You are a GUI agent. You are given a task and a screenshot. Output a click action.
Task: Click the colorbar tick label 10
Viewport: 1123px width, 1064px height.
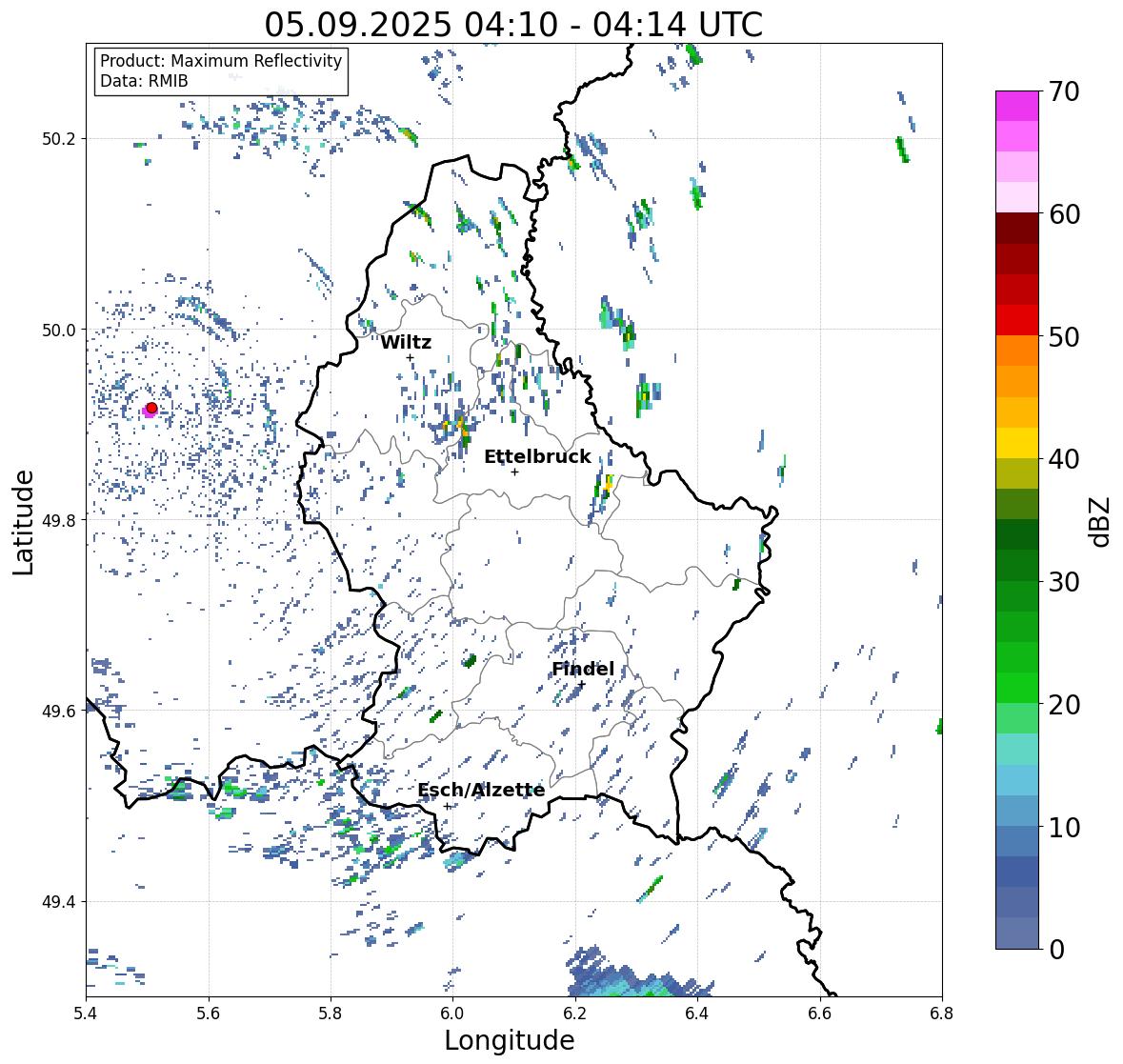pyautogui.click(x=1064, y=827)
